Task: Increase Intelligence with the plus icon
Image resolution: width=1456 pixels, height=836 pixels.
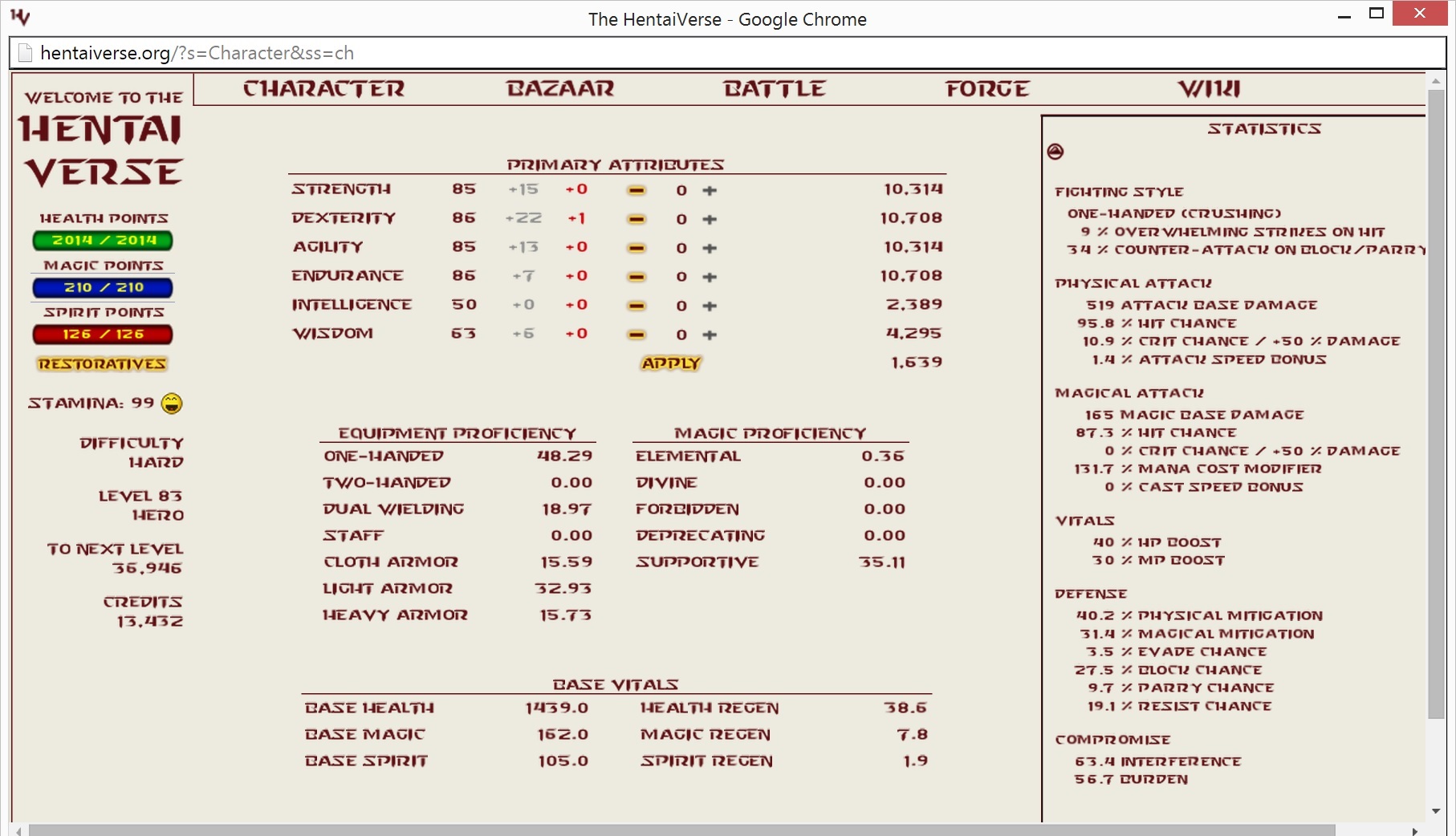Action: (x=710, y=306)
